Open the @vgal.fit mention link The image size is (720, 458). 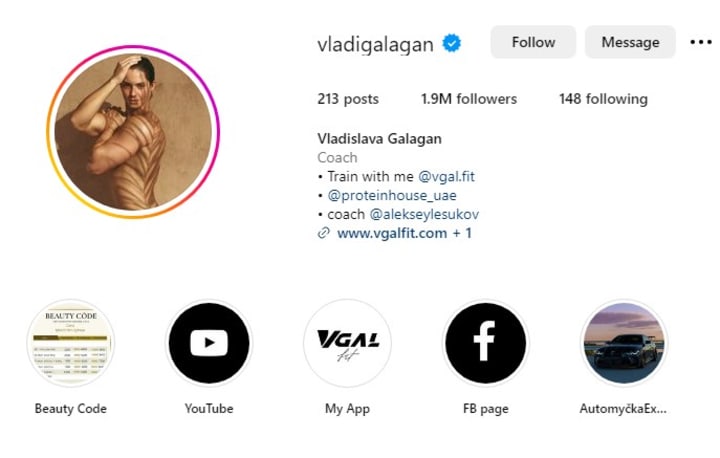point(446,176)
